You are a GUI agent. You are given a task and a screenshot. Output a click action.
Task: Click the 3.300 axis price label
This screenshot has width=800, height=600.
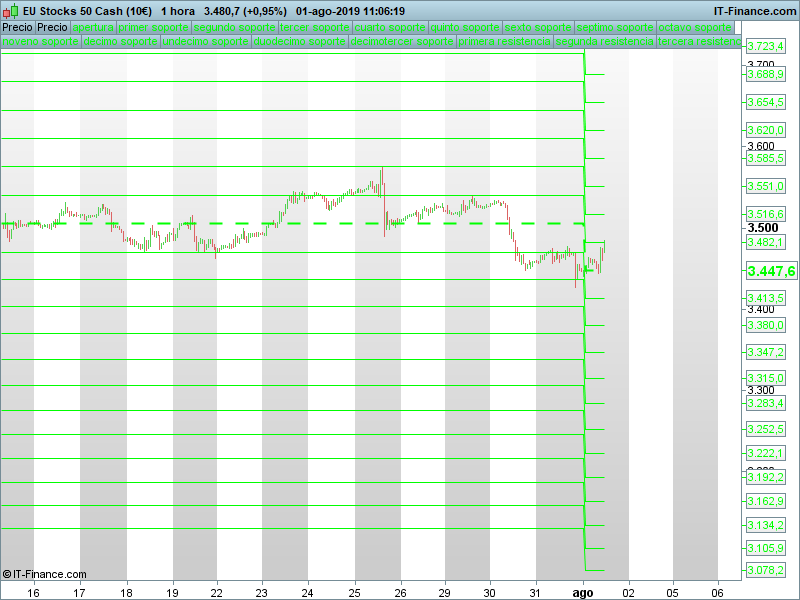[x=761, y=390]
